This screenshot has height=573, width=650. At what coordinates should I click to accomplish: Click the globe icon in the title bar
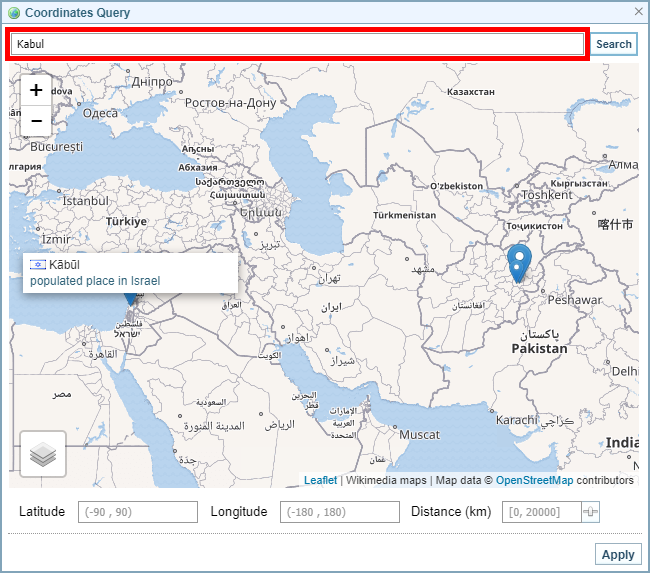click(13, 13)
